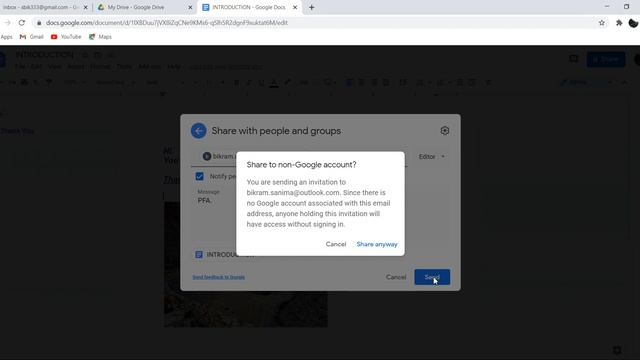Cancel the non-Google account confirmation popup
The height and width of the screenshot is (360, 640).
336,244
